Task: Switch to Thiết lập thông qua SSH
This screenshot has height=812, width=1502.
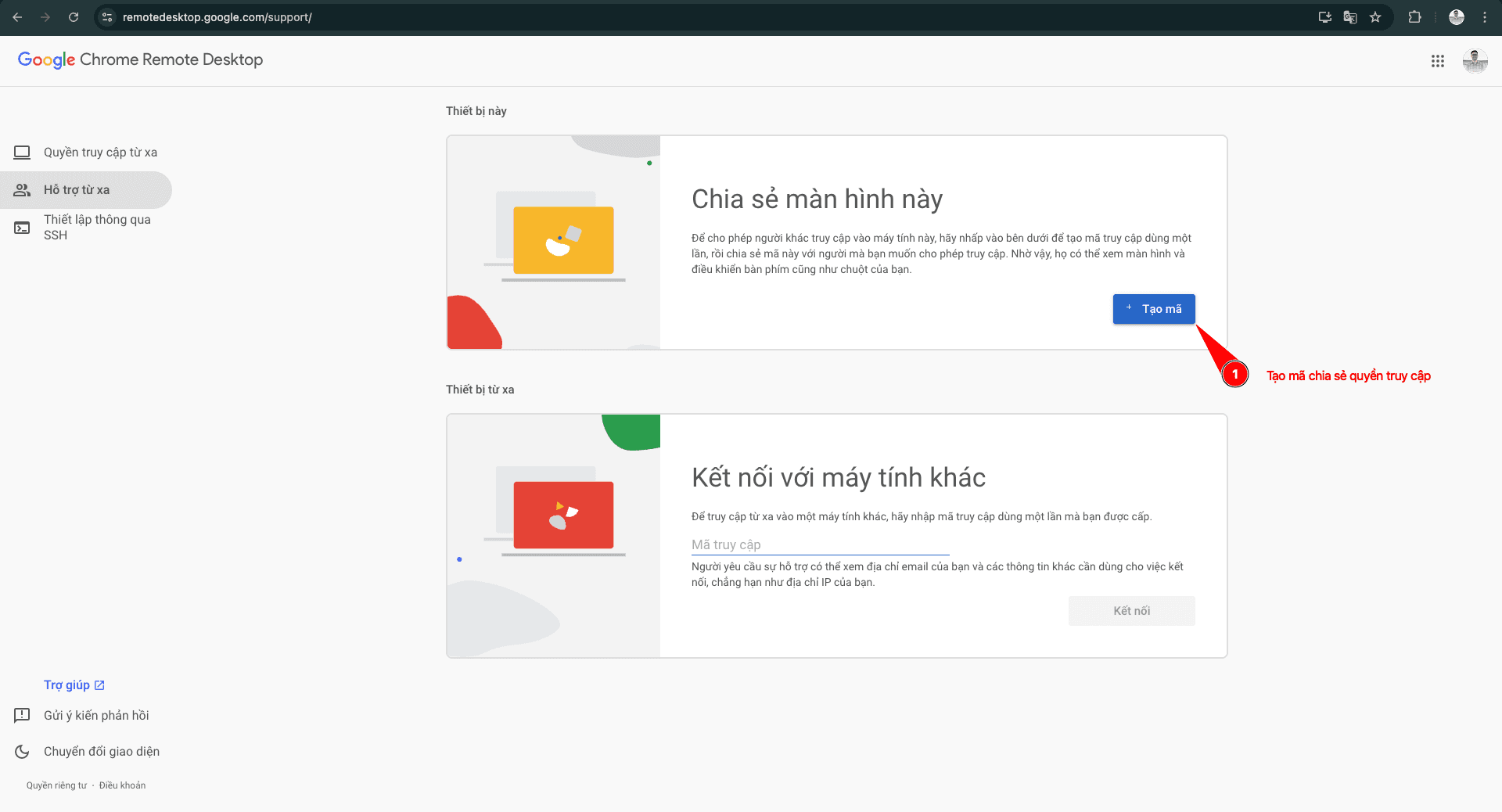Action: pos(97,228)
